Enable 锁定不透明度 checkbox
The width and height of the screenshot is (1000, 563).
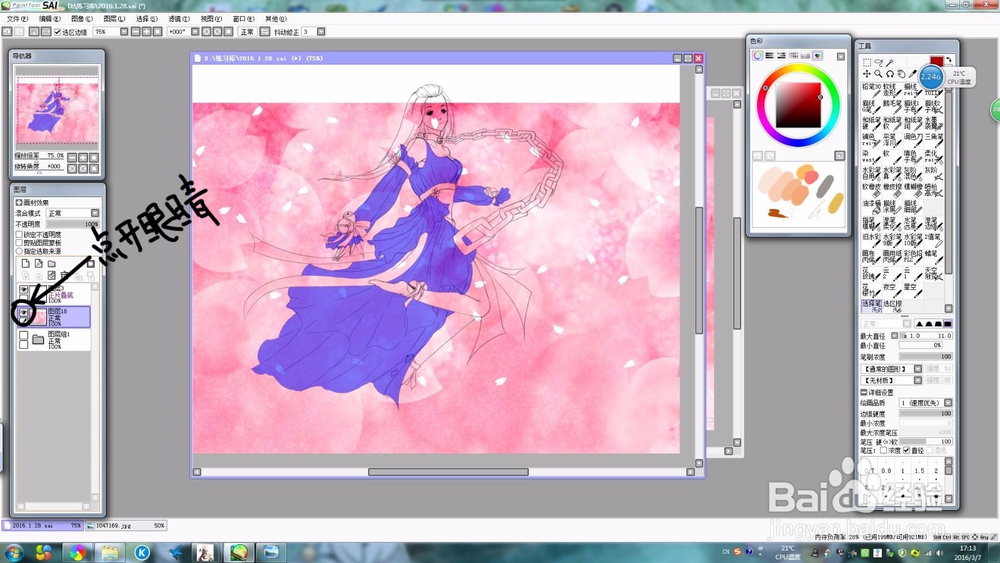pos(19,235)
